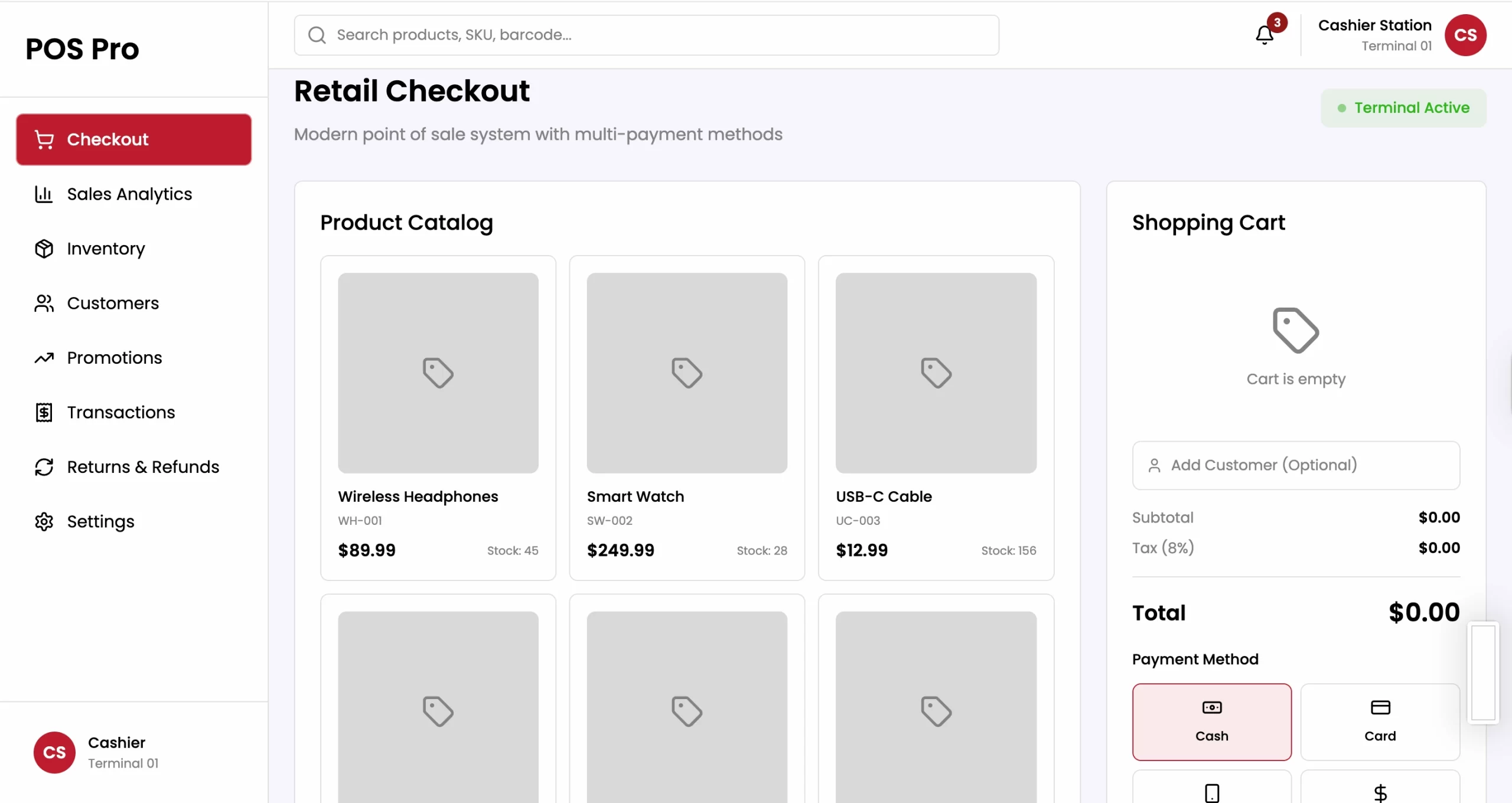The width and height of the screenshot is (1512, 803).
Task: Click the Inventory box icon
Action: tap(44, 249)
